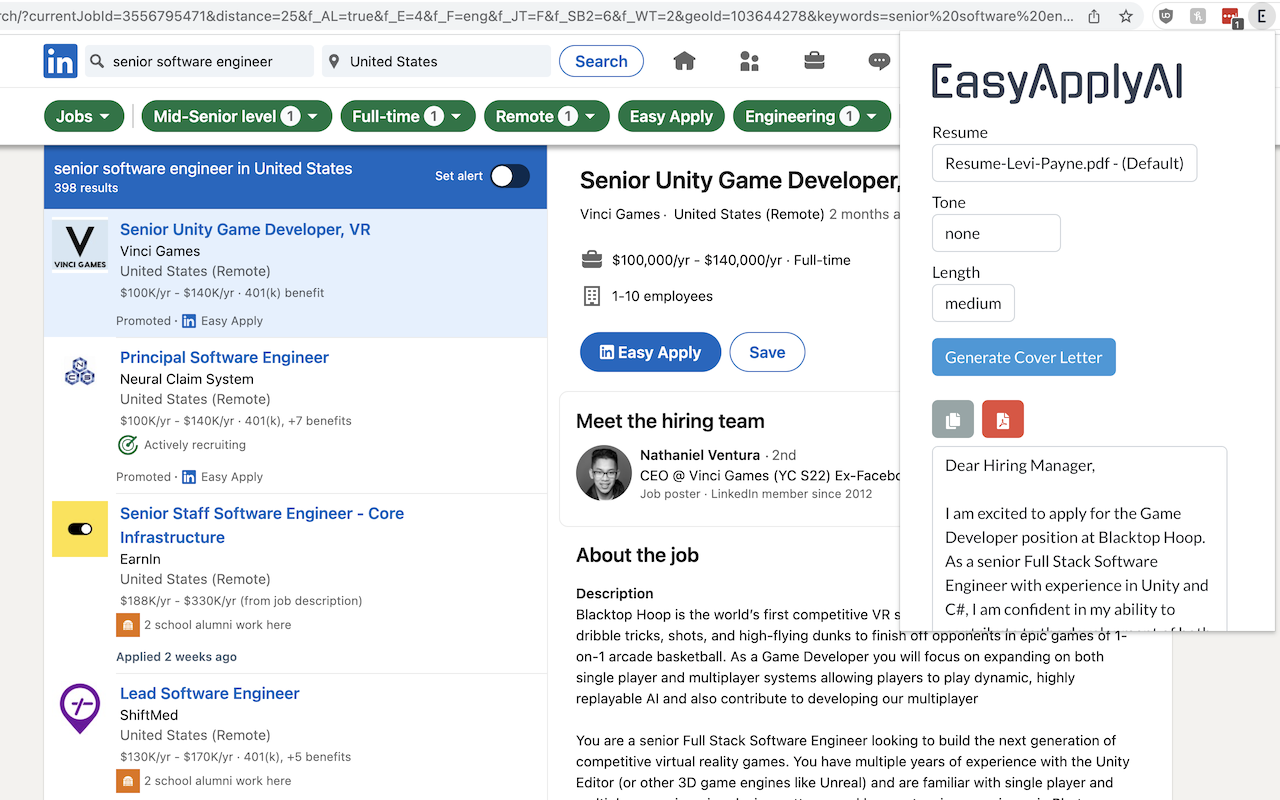This screenshot has height=800, width=1280.
Task: Open the Mid-Senior level filter dropdown
Action: (x=236, y=116)
